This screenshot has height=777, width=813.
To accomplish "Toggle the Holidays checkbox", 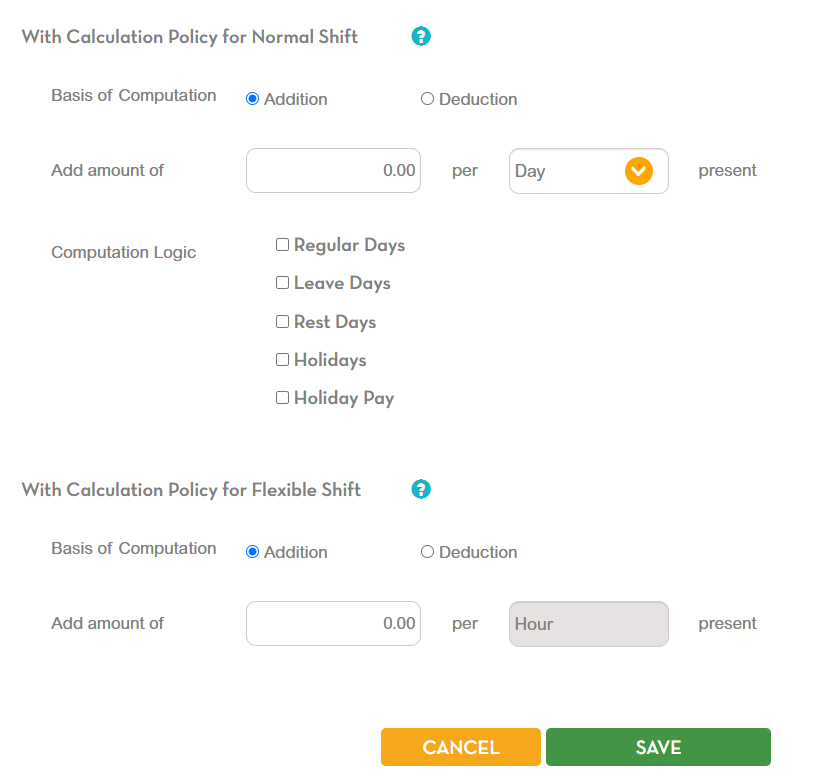I will coord(282,360).
